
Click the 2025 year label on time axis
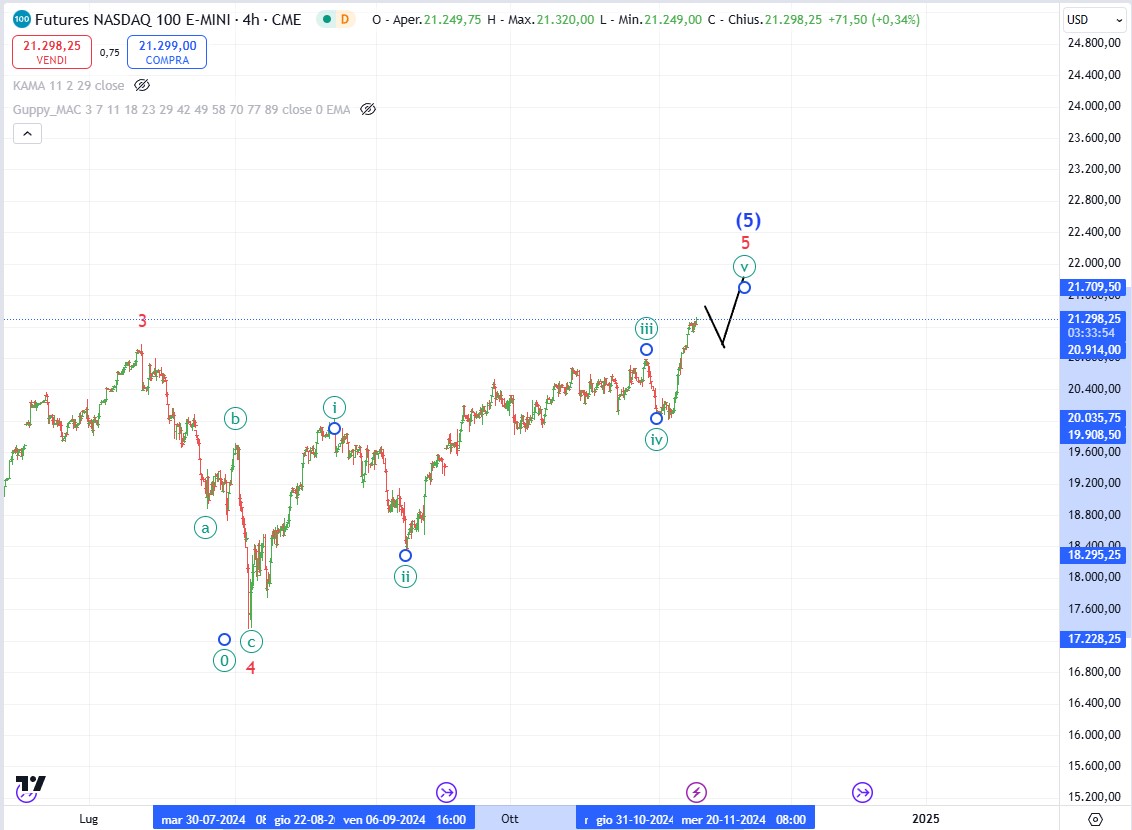tap(926, 818)
